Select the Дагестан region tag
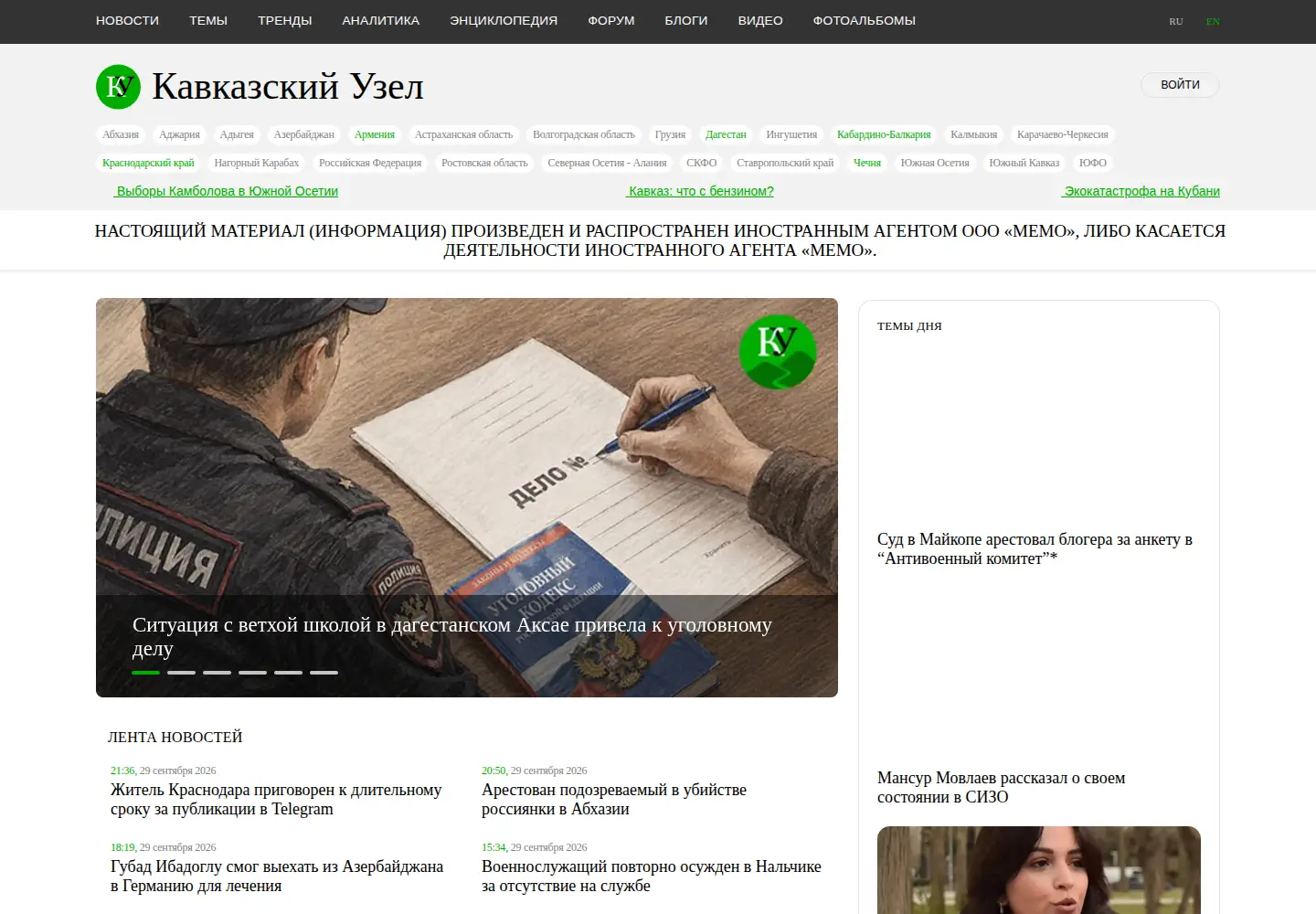Viewport: 1316px width, 914px height. click(x=726, y=134)
